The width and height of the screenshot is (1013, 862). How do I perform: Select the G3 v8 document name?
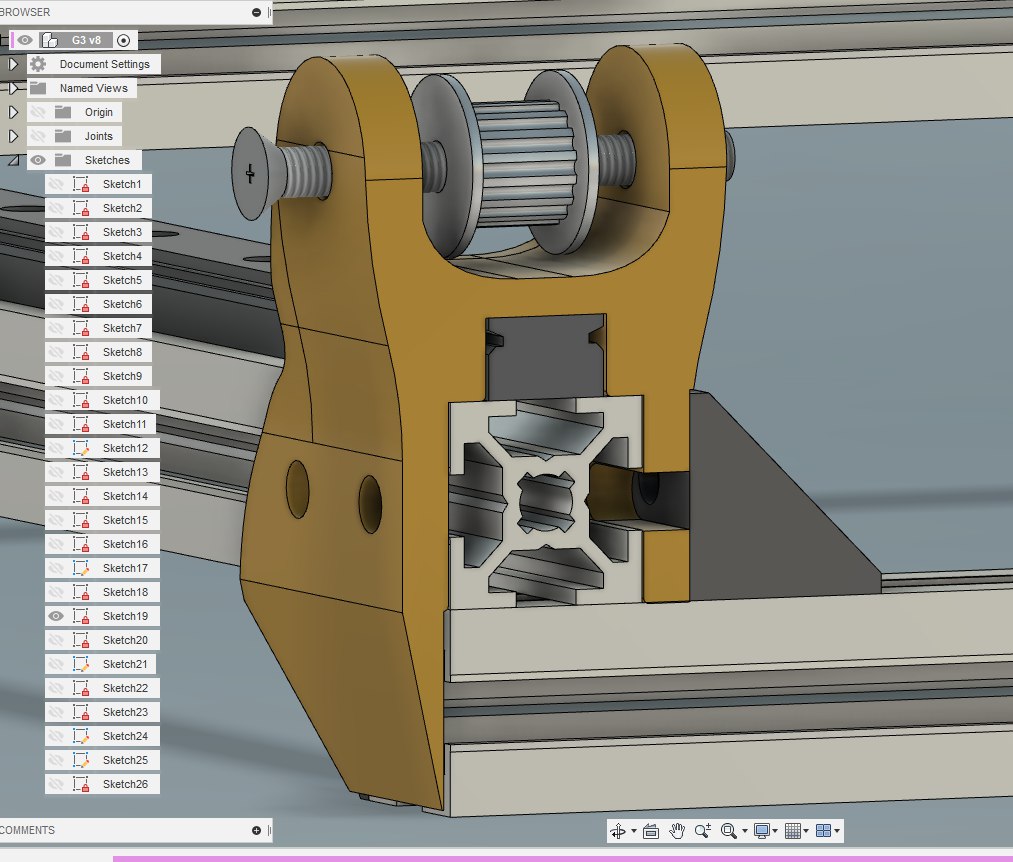click(86, 40)
